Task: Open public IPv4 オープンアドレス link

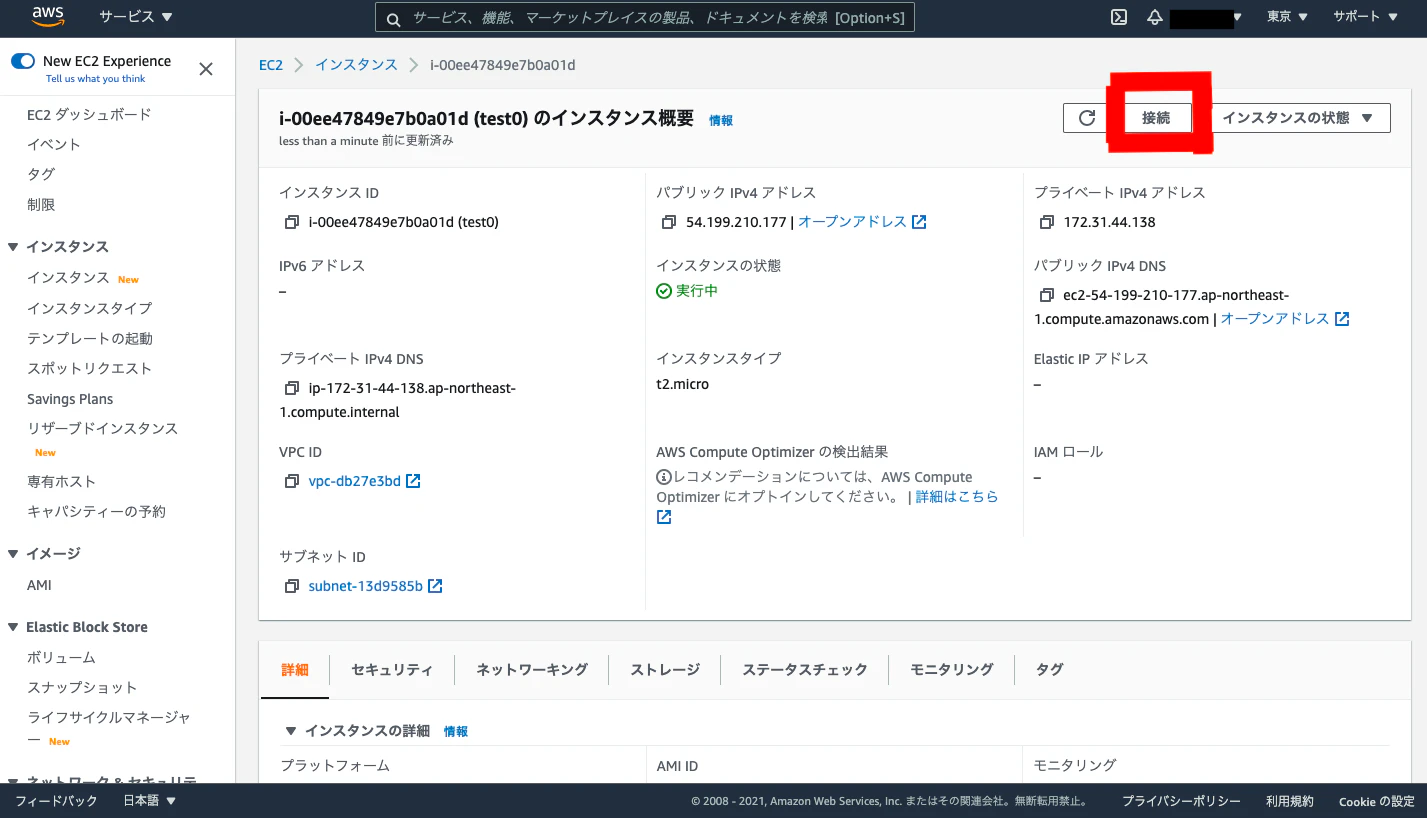Action: tap(852, 222)
